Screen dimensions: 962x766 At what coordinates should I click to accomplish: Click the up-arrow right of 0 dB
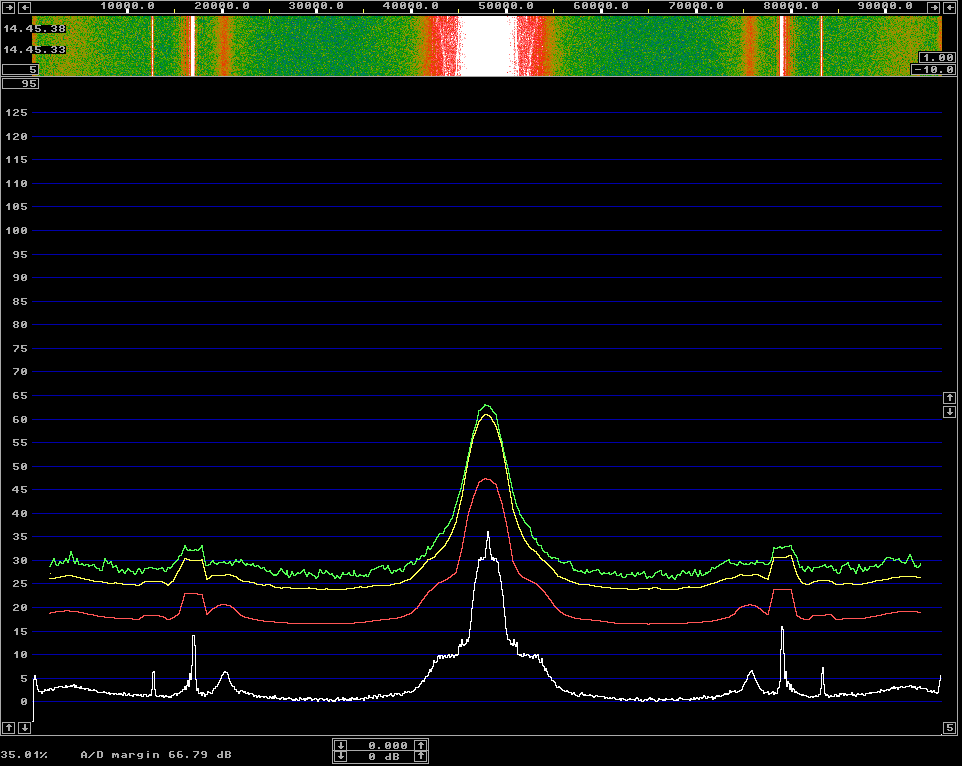(420, 756)
